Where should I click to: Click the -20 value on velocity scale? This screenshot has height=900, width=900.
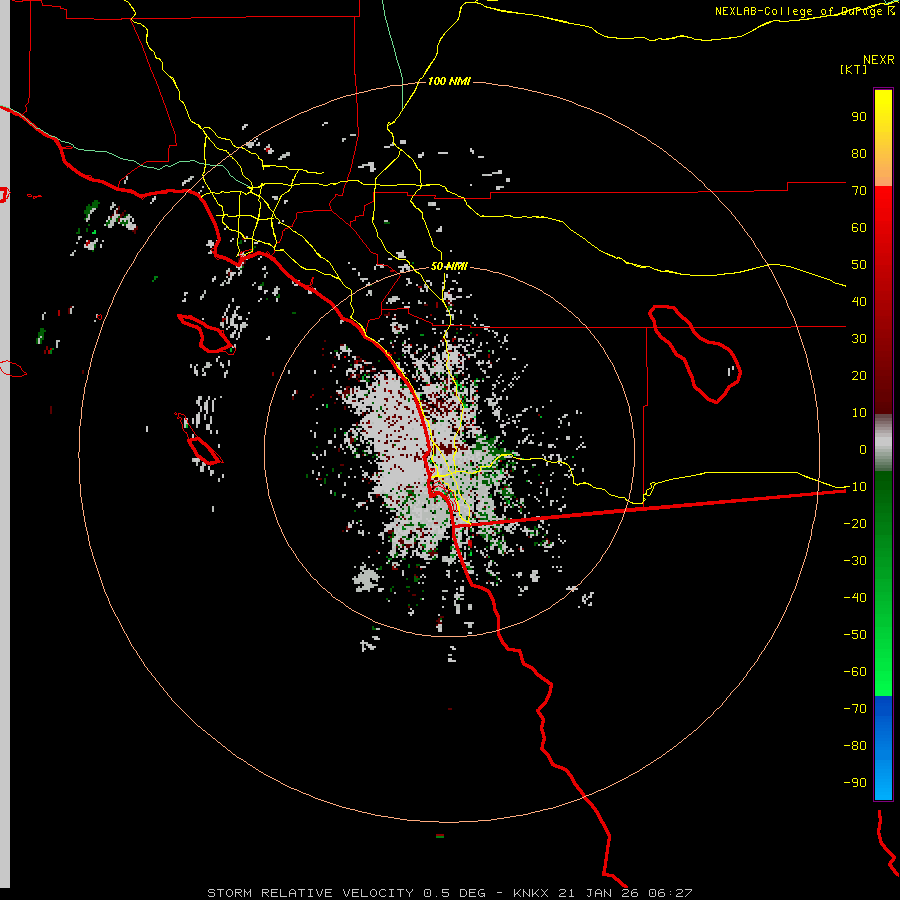click(x=855, y=524)
